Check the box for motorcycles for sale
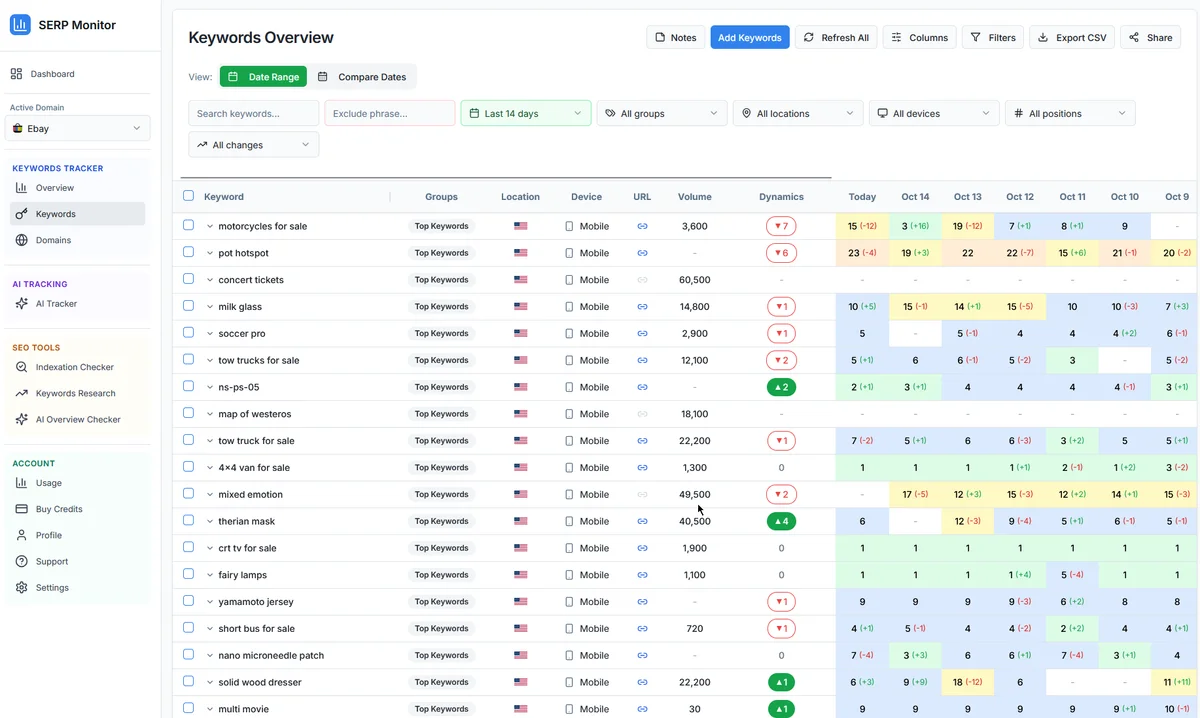Screen dimensions: 1200x718 point(189,226)
